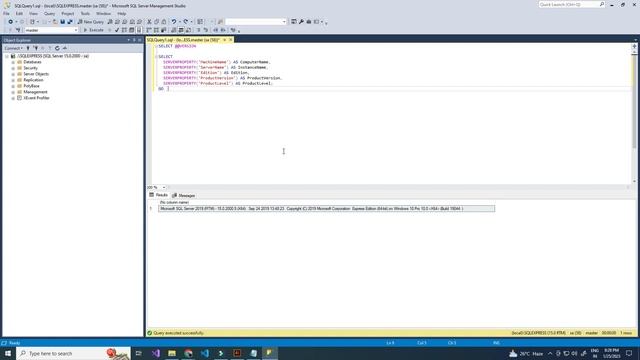
Task: Increase indent of the selected lines
Action: pos(223,30)
